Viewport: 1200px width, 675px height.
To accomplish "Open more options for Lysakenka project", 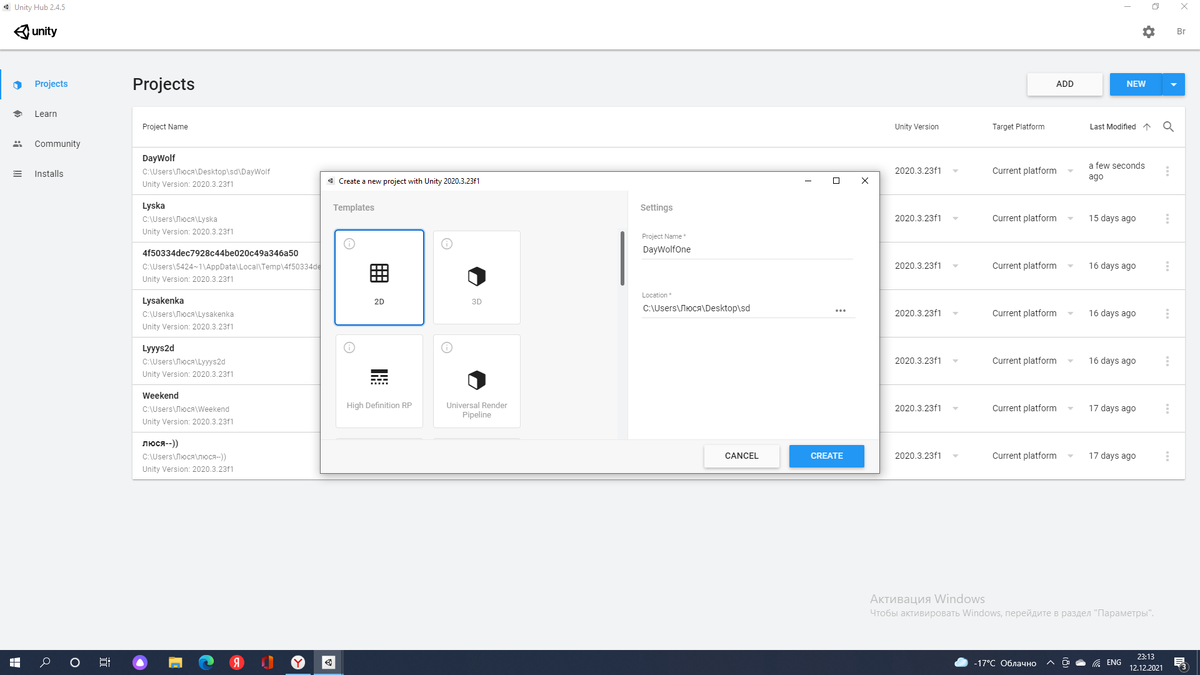I will (1167, 313).
